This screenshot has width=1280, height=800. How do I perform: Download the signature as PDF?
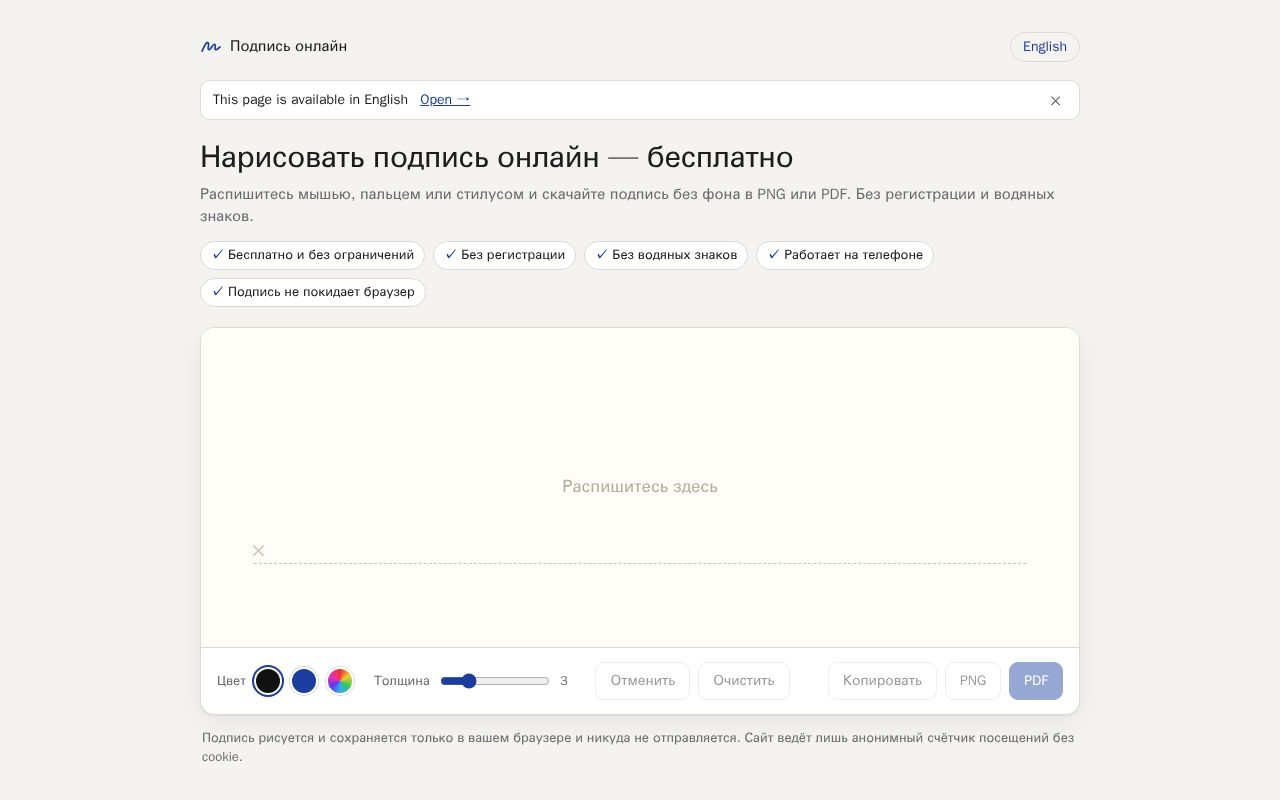(1036, 681)
